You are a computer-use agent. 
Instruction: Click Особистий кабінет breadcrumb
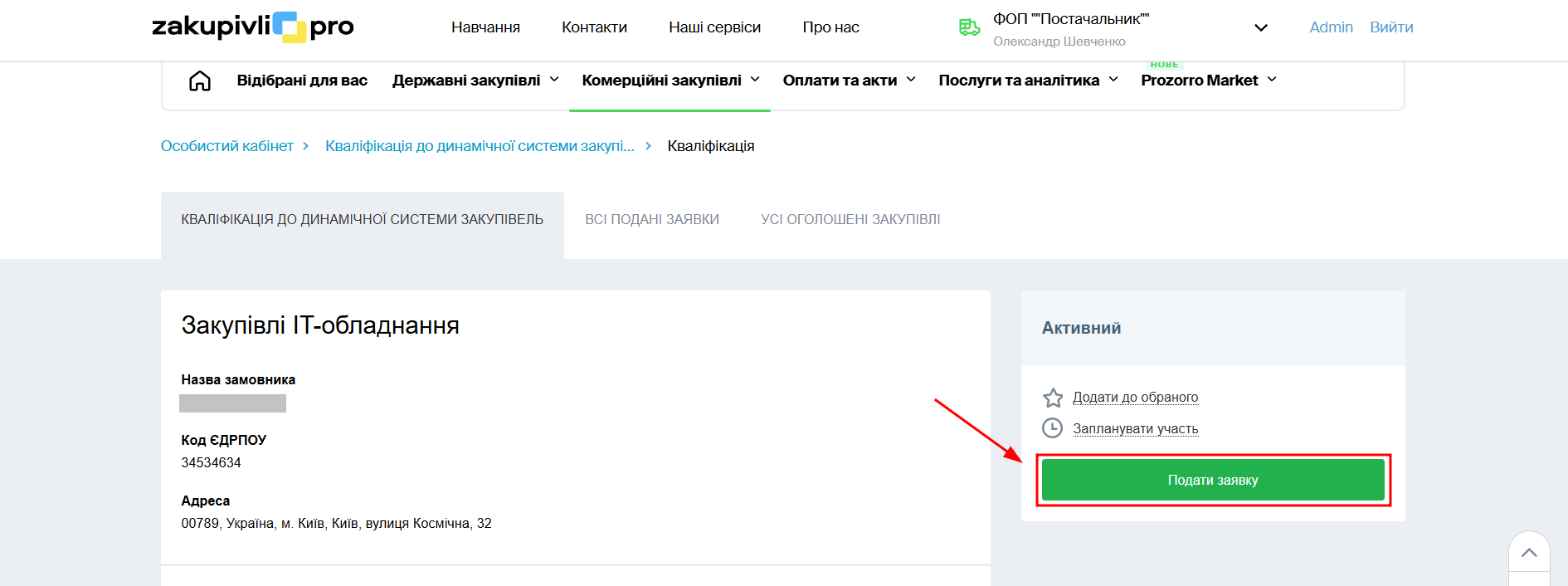tap(226, 146)
